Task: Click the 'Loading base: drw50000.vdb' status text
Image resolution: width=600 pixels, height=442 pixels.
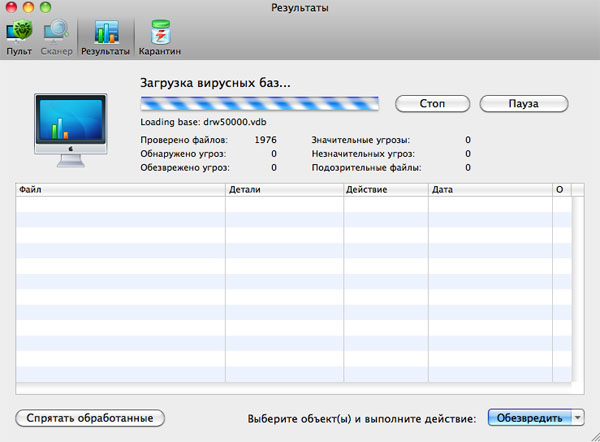Action: click(203, 122)
